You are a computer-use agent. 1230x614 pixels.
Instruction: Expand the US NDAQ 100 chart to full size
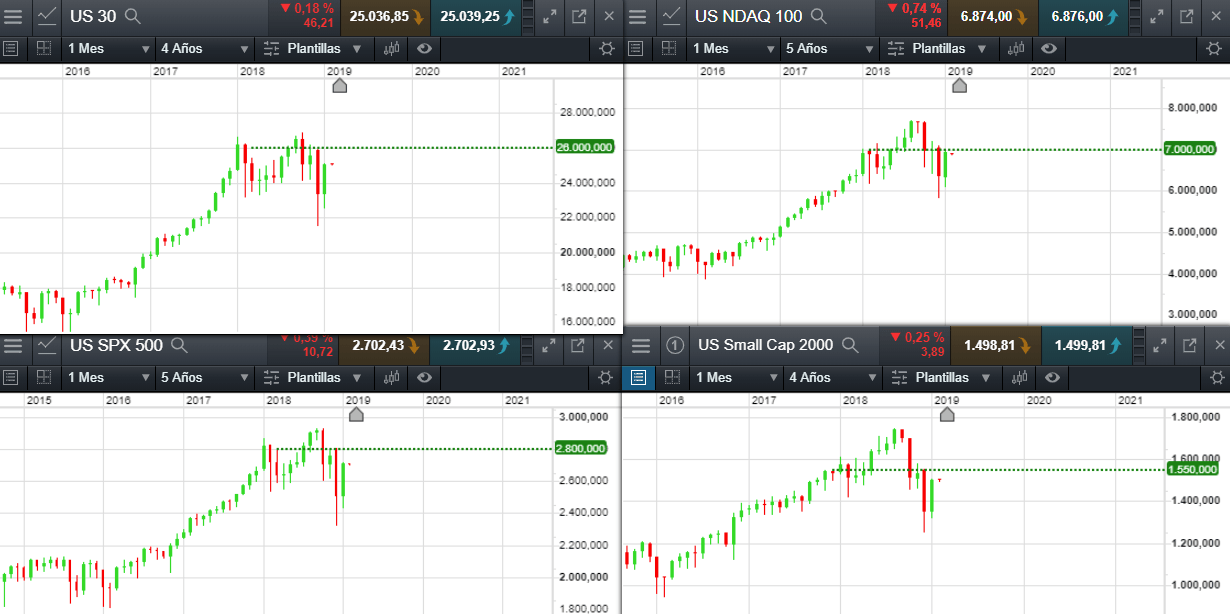pyautogui.click(x=1156, y=16)
